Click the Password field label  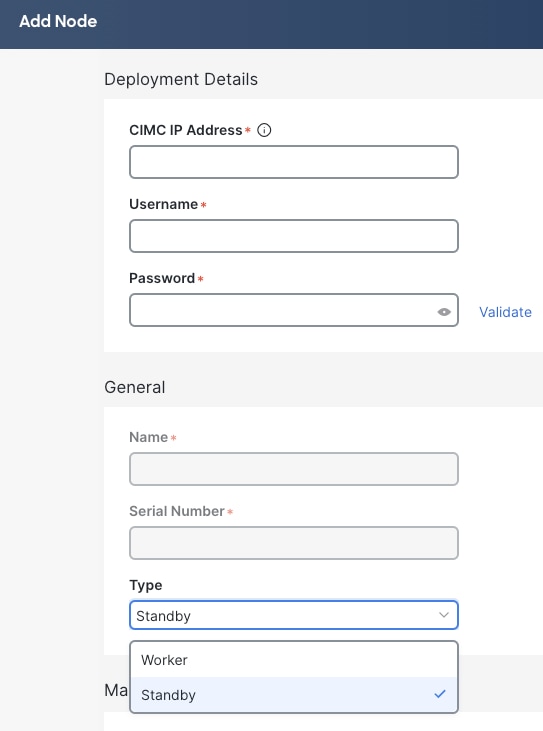[162, 278]
